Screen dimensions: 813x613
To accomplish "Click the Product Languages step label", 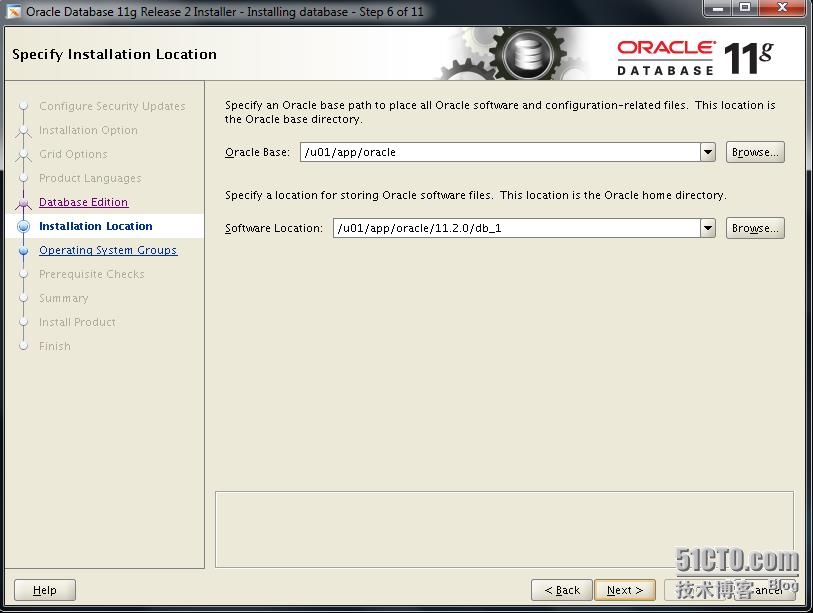I will [x=90, y=178].
